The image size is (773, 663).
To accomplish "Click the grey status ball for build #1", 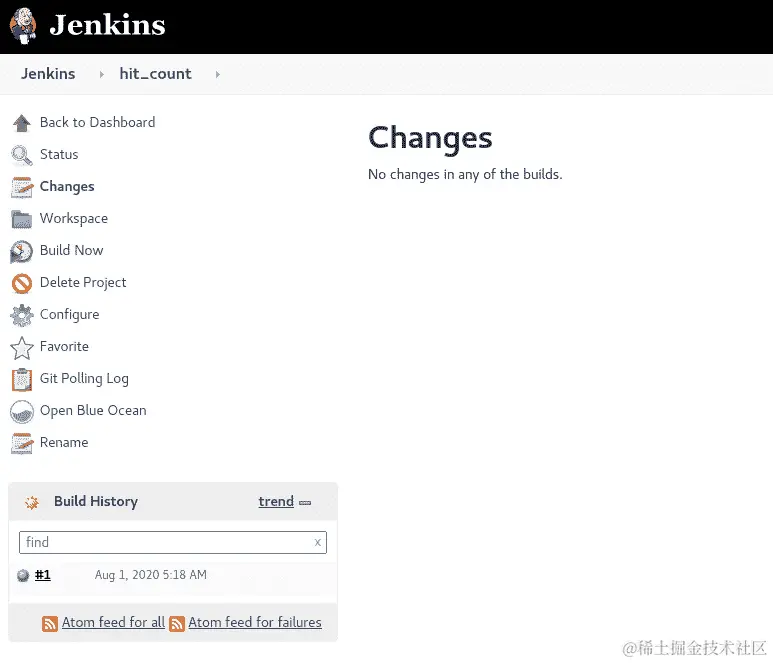I will (23, 575).
